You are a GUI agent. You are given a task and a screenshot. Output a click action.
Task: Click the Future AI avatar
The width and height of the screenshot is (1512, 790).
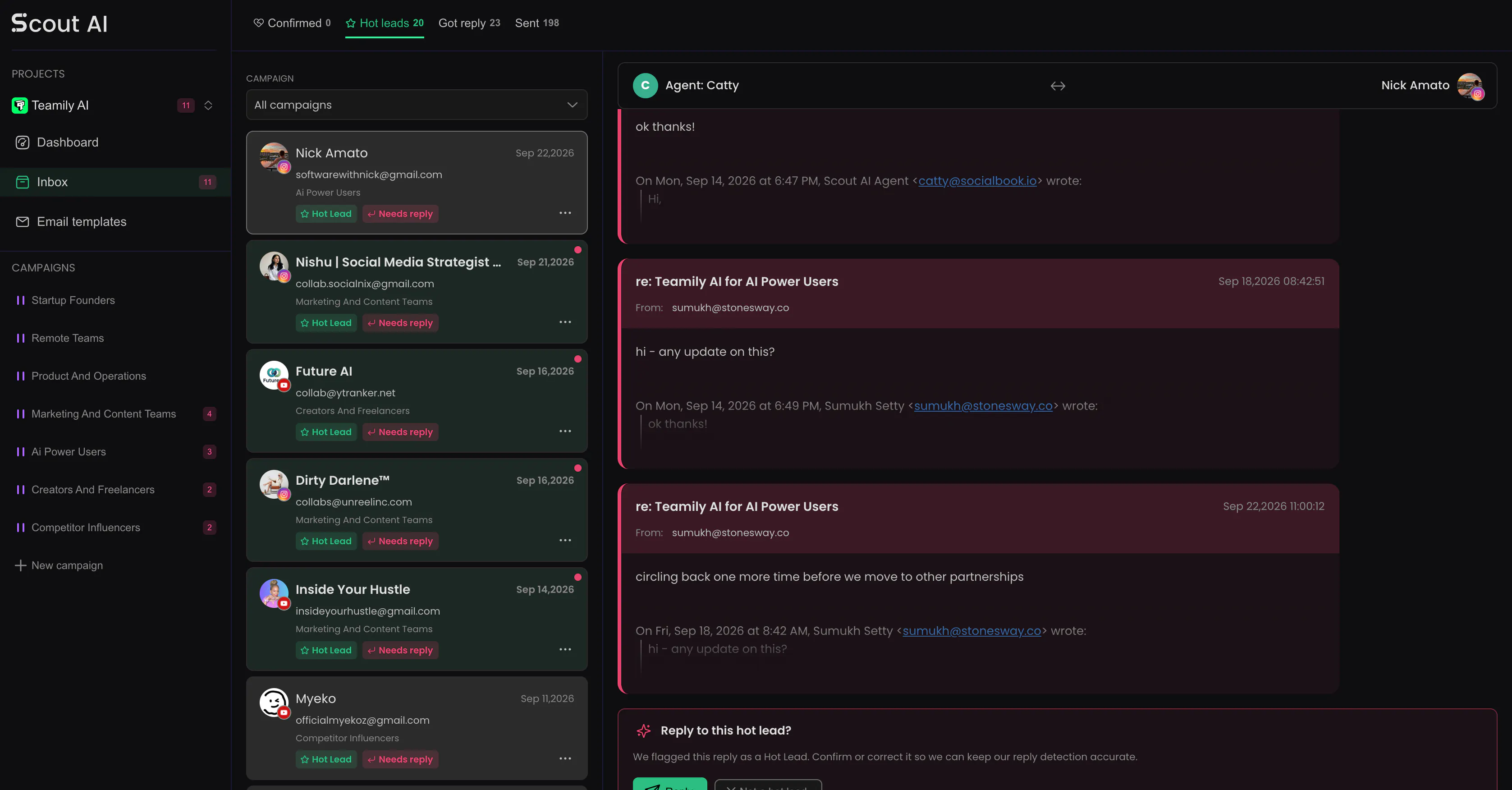274,375
